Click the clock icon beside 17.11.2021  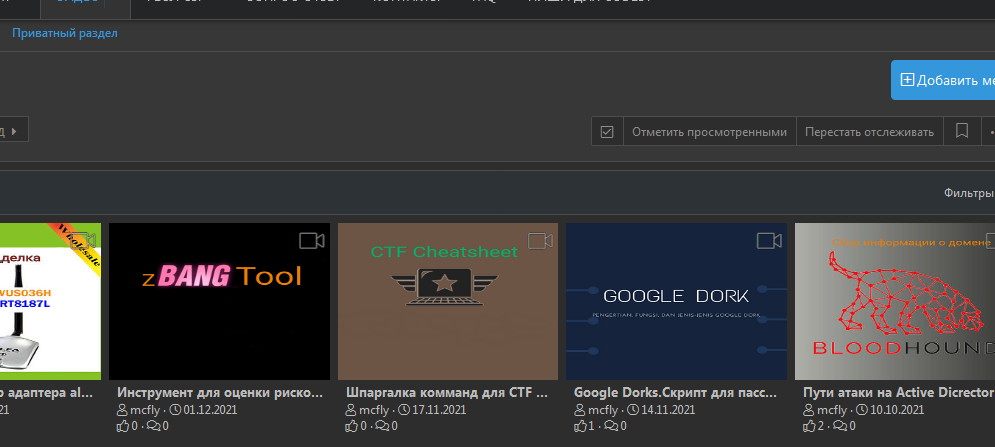(405, 410)
